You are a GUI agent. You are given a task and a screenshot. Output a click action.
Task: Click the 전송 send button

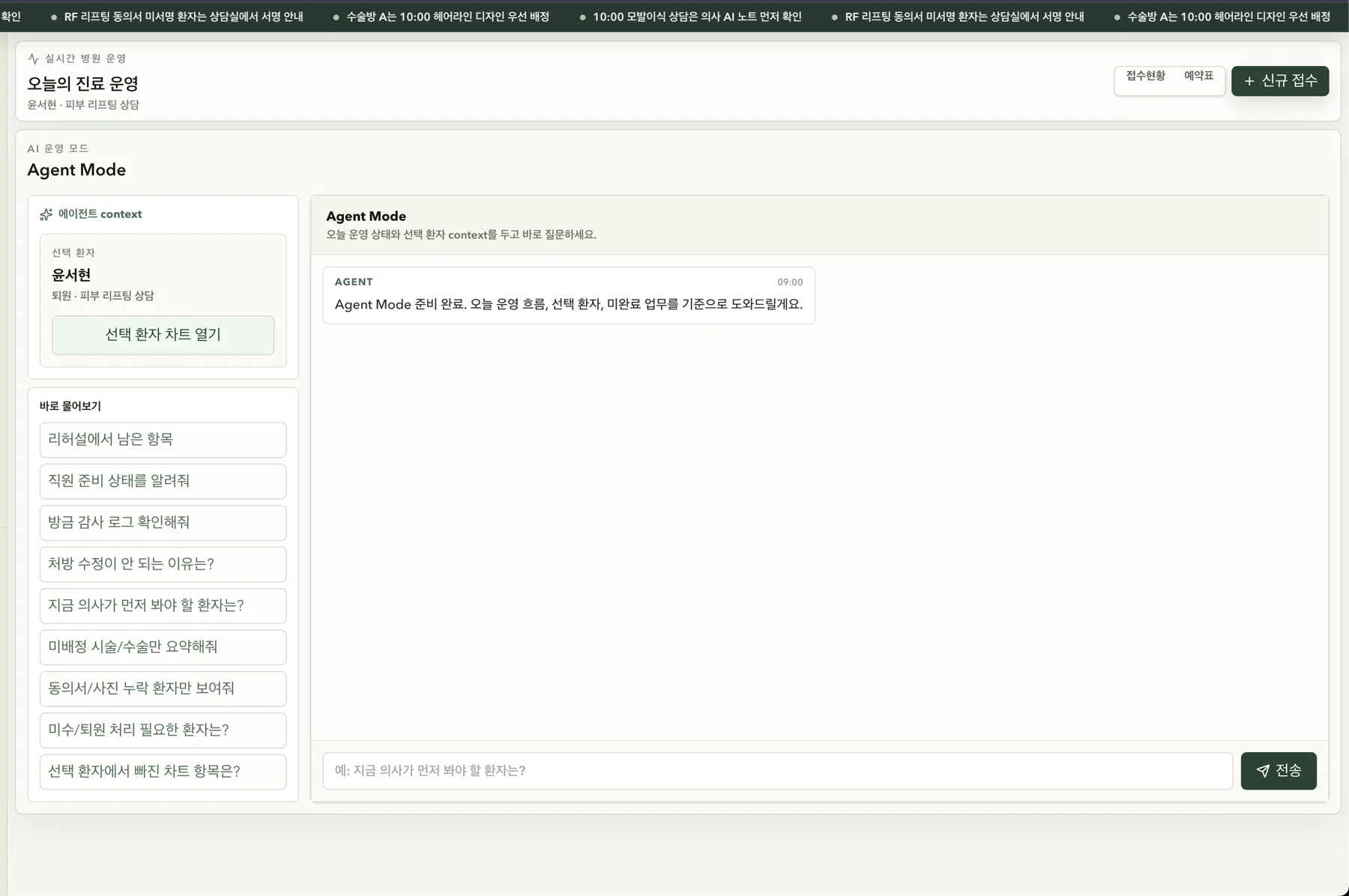click(x=1279, y=771)
